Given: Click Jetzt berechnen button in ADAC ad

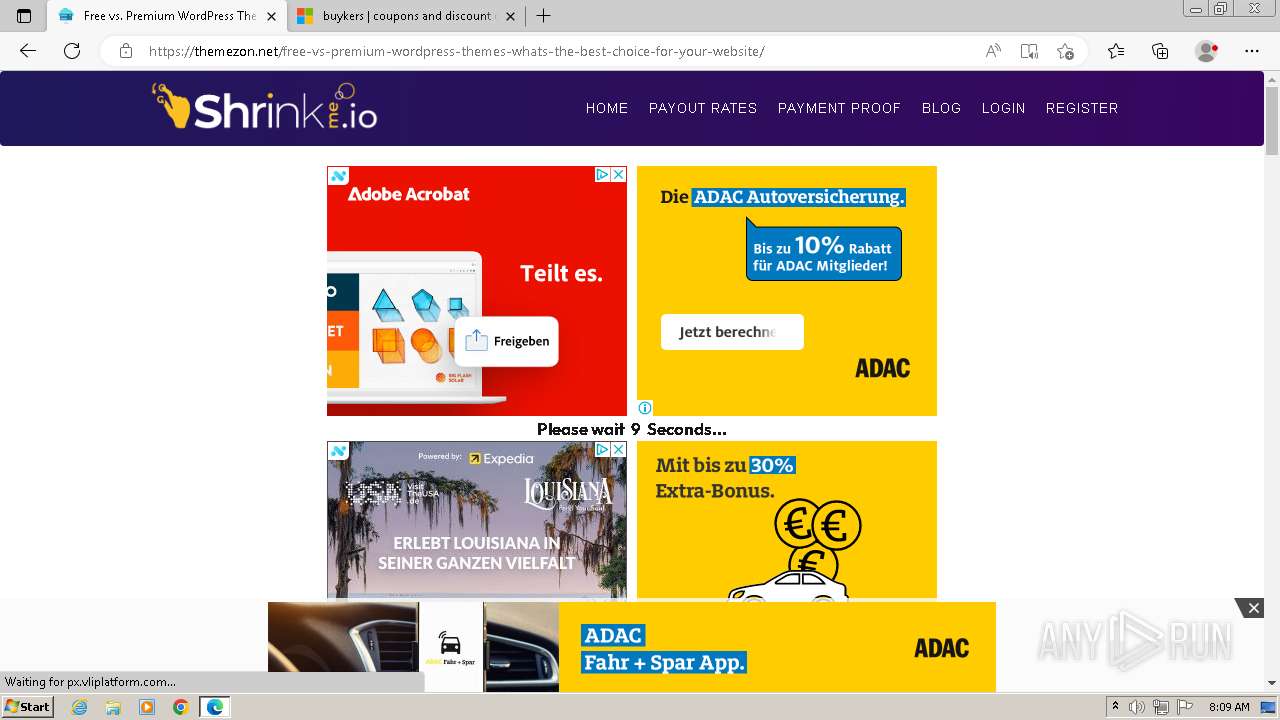Looking at the screenshot, I should click(732, 332).
